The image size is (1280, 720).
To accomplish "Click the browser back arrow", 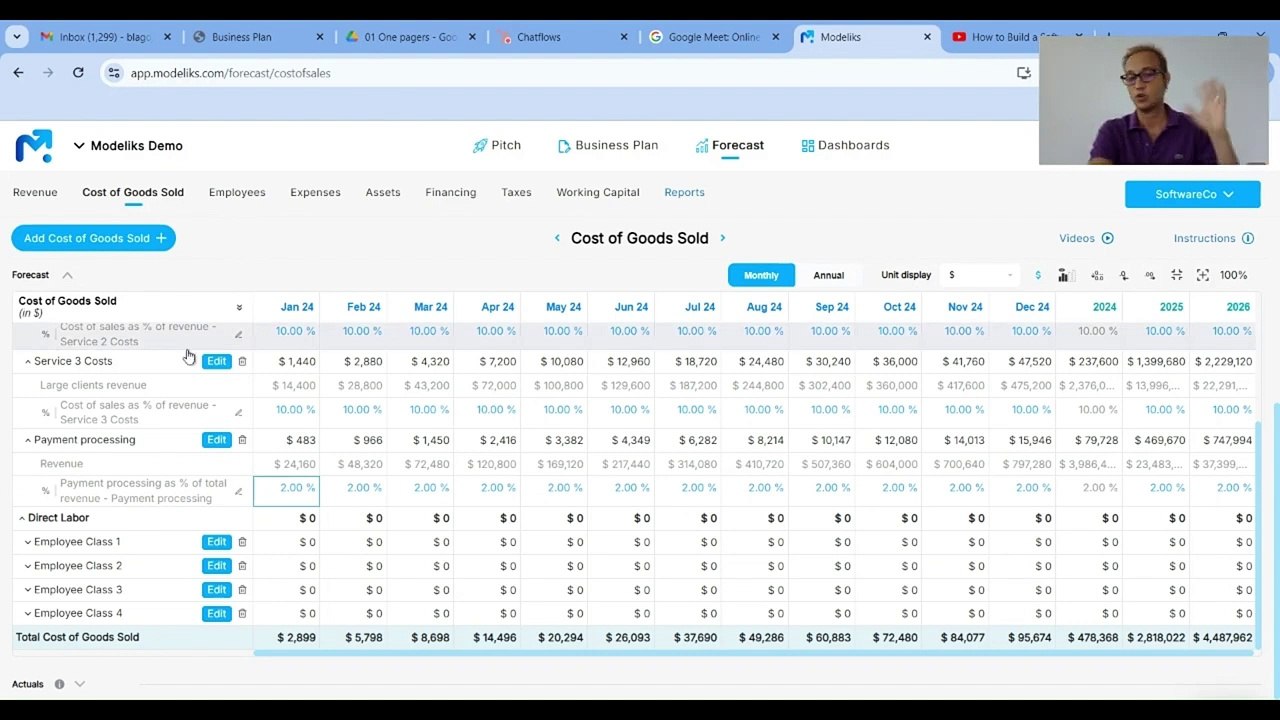I will [x=18, y=72].
